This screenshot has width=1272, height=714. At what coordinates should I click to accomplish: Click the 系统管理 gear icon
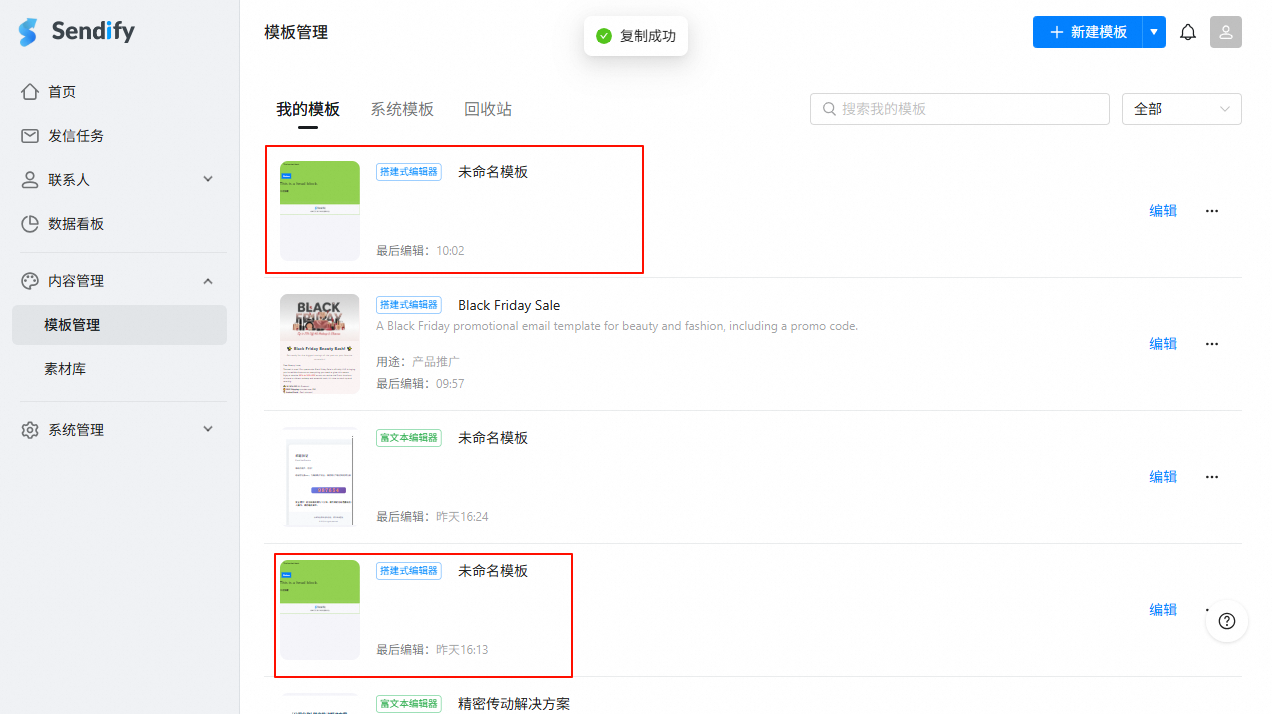[30, 430]
